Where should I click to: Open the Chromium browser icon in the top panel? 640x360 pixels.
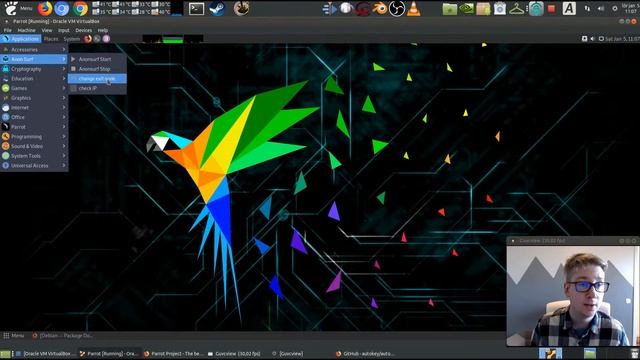pyautogui.click(x=62, y=8)
